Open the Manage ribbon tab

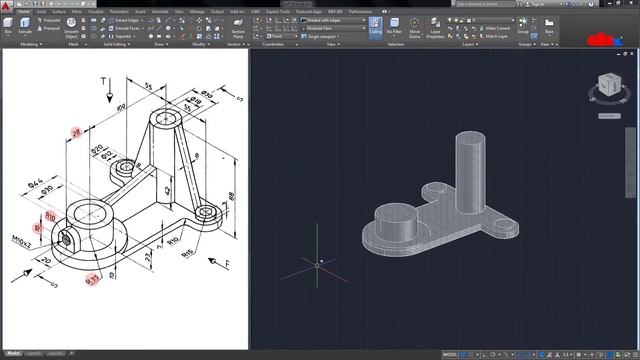click(197, 11)
